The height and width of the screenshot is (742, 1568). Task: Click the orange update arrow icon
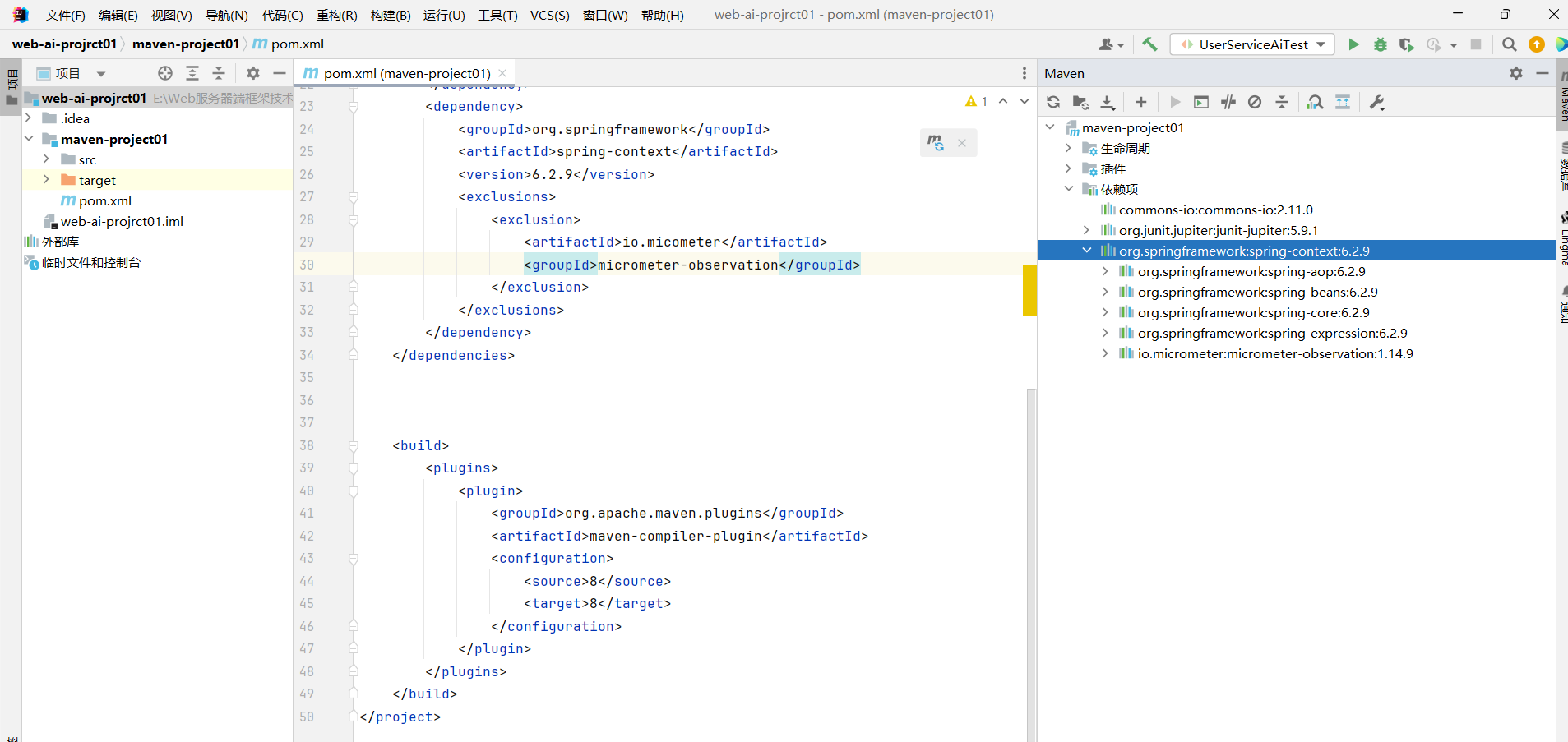pos(1537,44)
